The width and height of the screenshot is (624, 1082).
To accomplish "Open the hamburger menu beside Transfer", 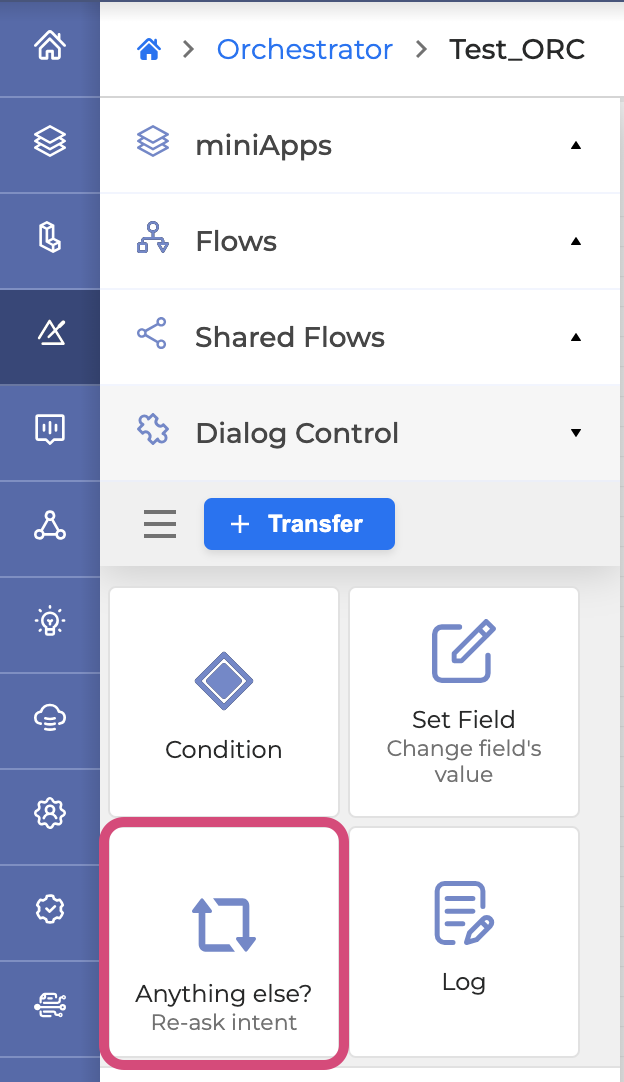I will click(160, 524).
